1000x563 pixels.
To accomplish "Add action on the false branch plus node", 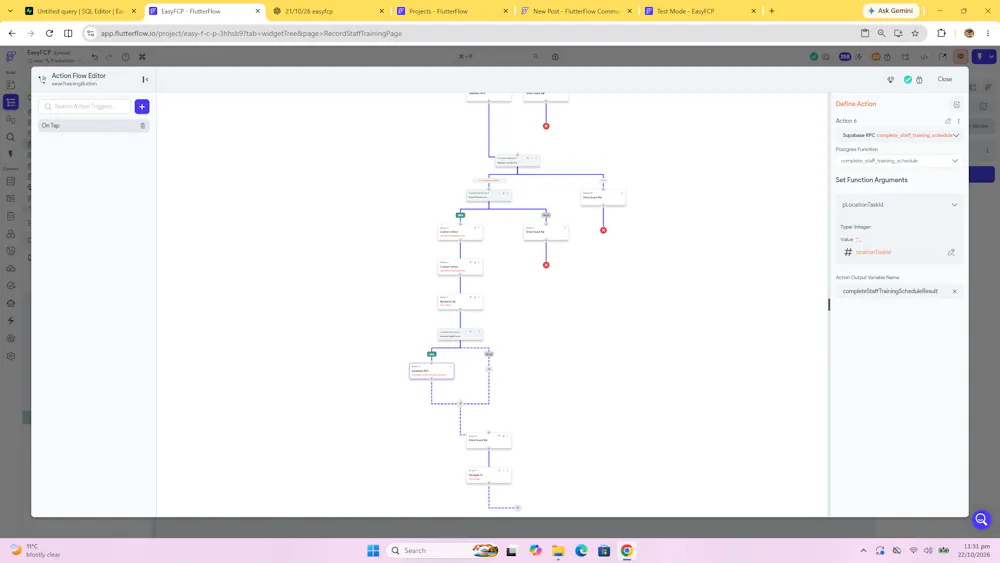I will pos(489,369).
